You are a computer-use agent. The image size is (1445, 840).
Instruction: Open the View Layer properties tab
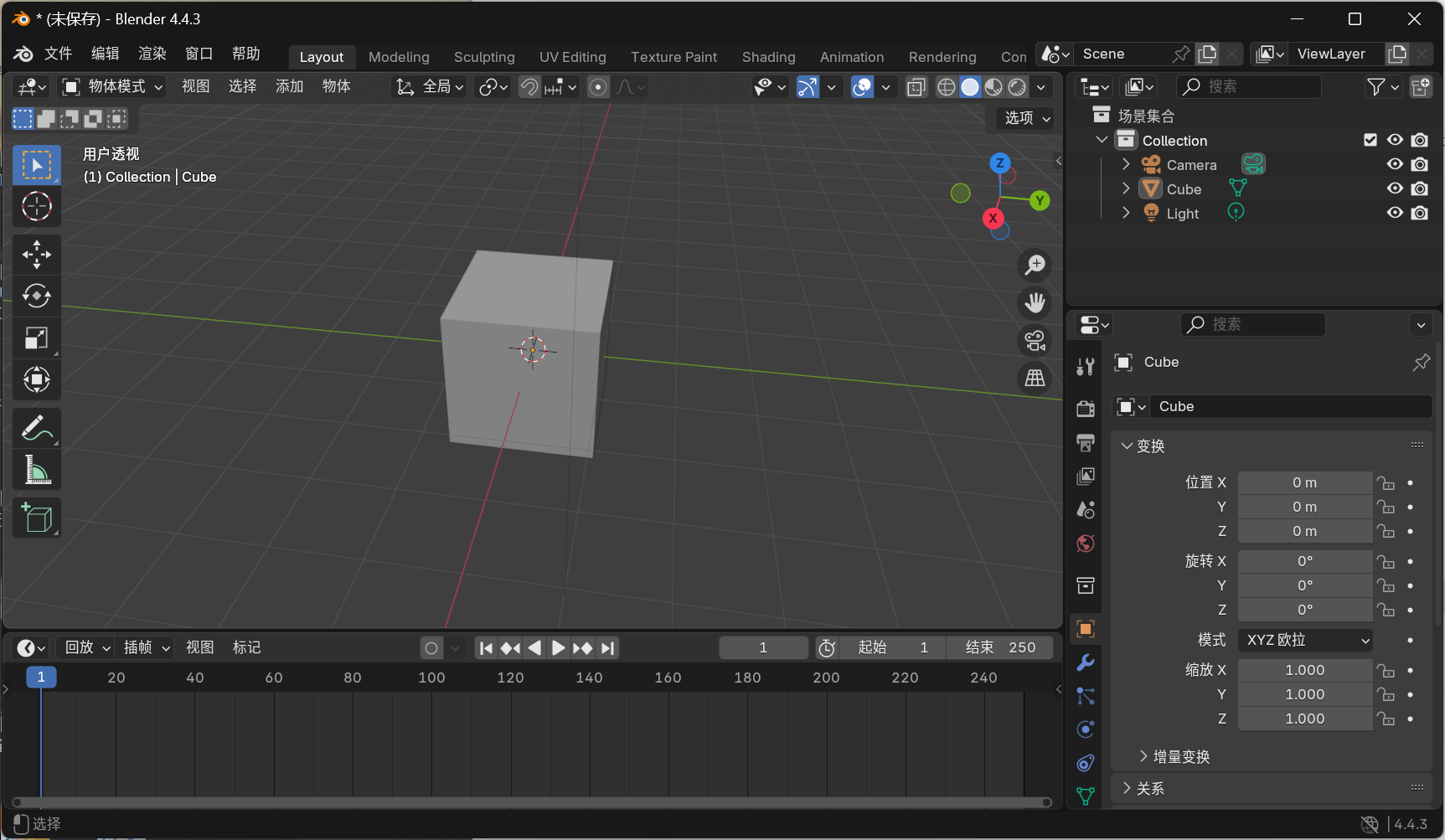coord(1086,476)
